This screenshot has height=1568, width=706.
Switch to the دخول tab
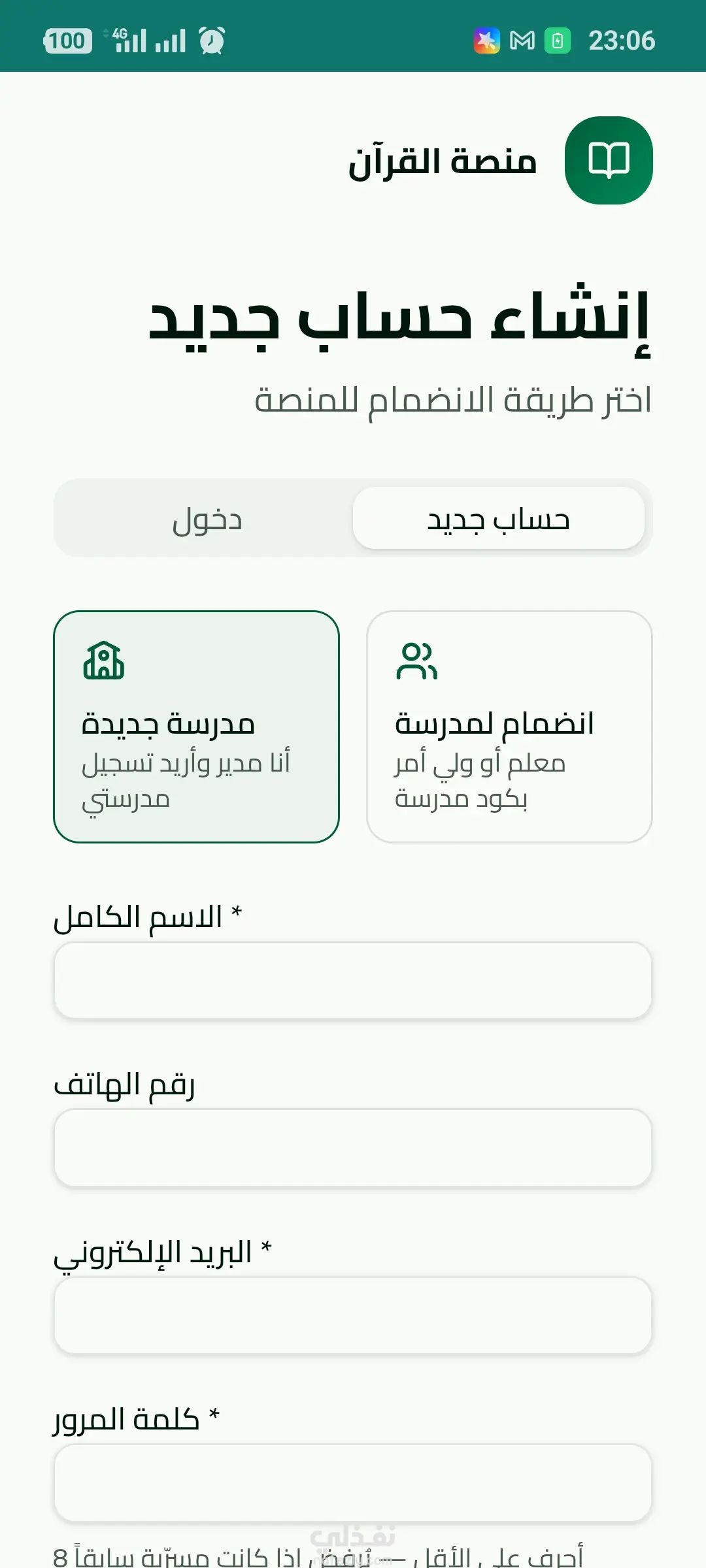[207, 518]
